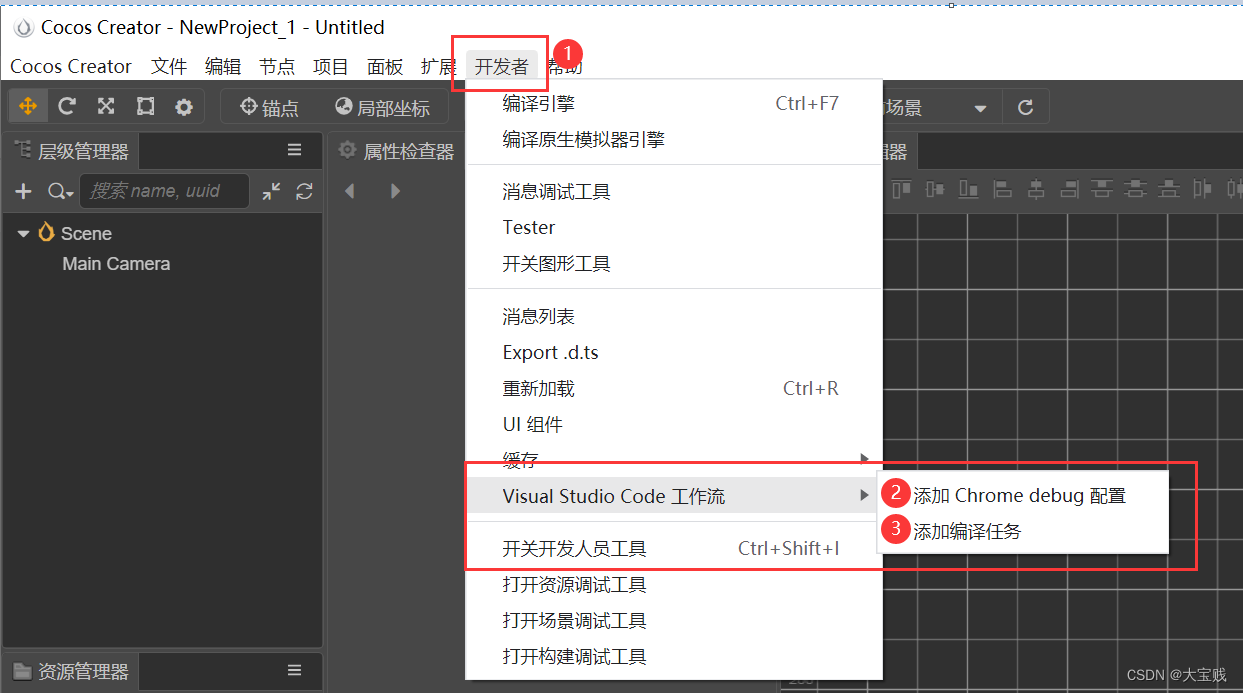Collapse all nodes in hierarchy panel
The image size is (1243, 693).
pos(271,191)
